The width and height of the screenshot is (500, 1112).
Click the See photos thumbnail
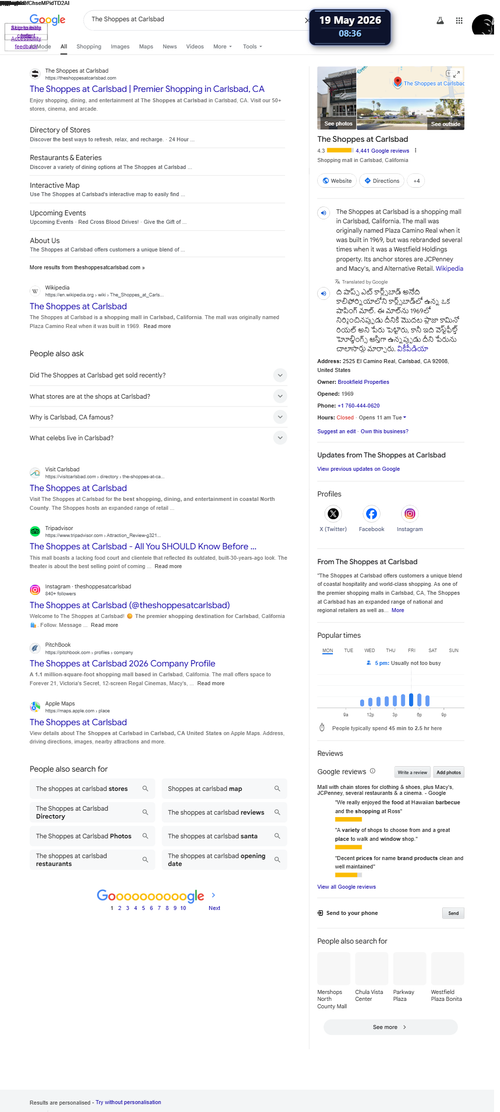pyautogui.click(x=337, y=98)
